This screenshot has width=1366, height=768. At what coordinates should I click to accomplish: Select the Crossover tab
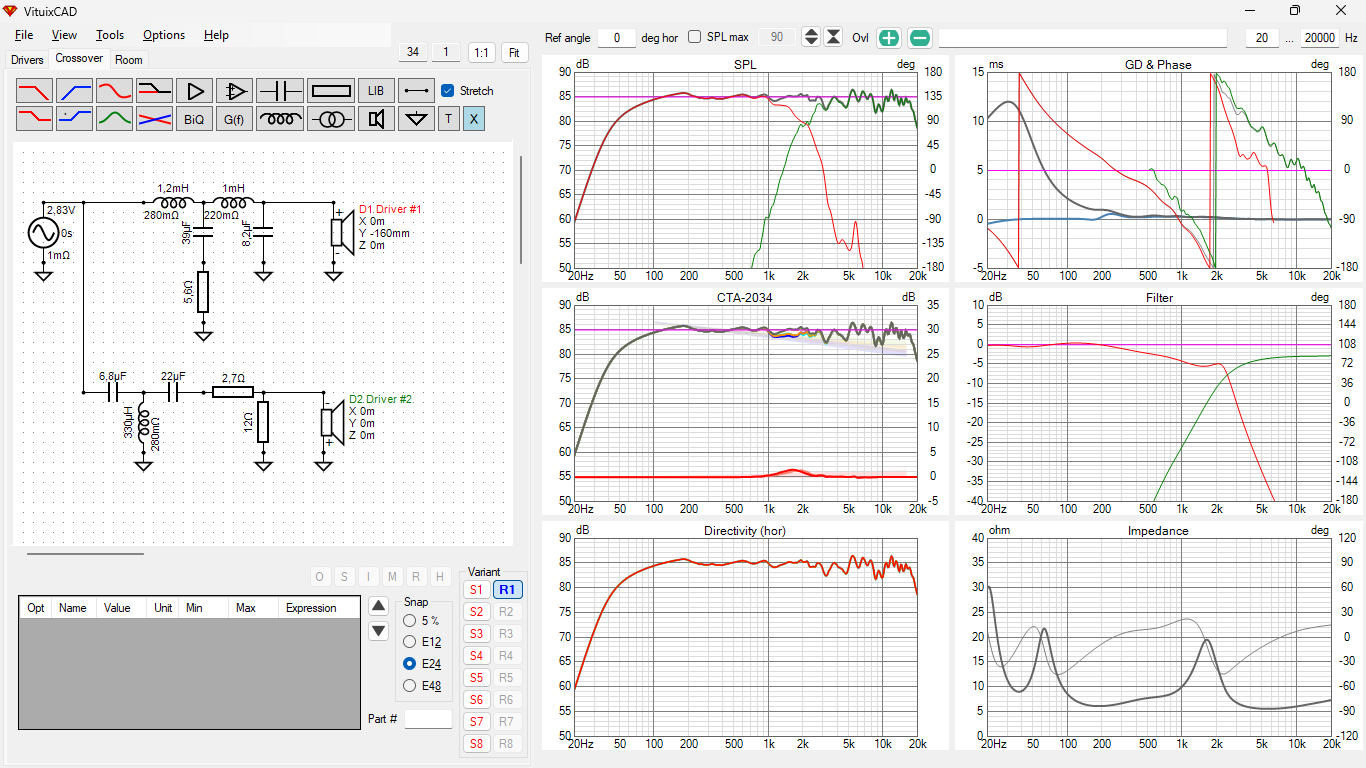pyautogui.click(x=79, y=58)
